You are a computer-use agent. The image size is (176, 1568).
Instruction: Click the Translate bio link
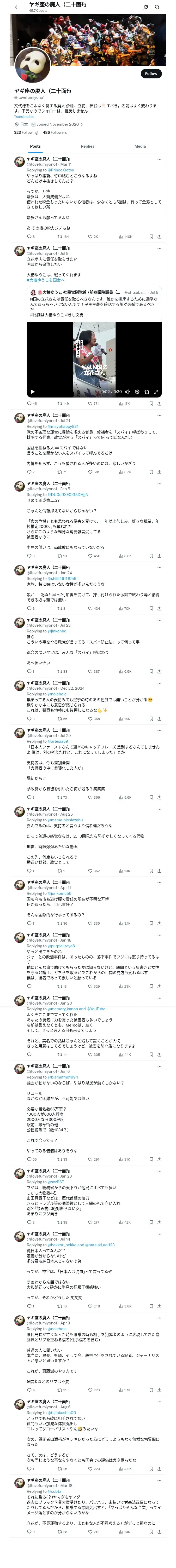click(24, 116)
